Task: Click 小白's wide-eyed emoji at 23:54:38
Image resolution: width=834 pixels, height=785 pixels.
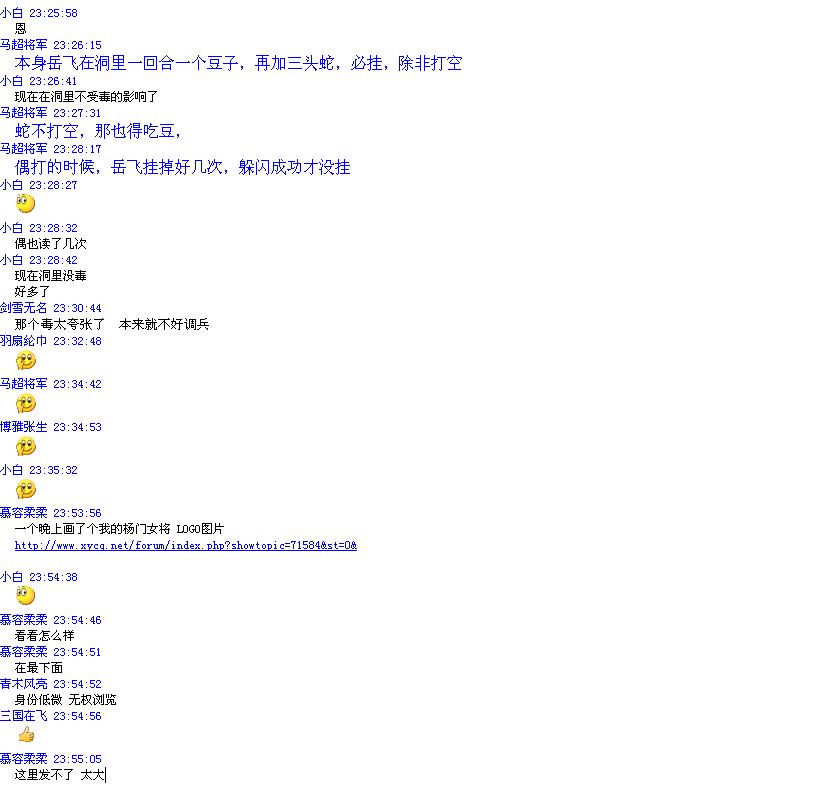Action: (26, 596)
